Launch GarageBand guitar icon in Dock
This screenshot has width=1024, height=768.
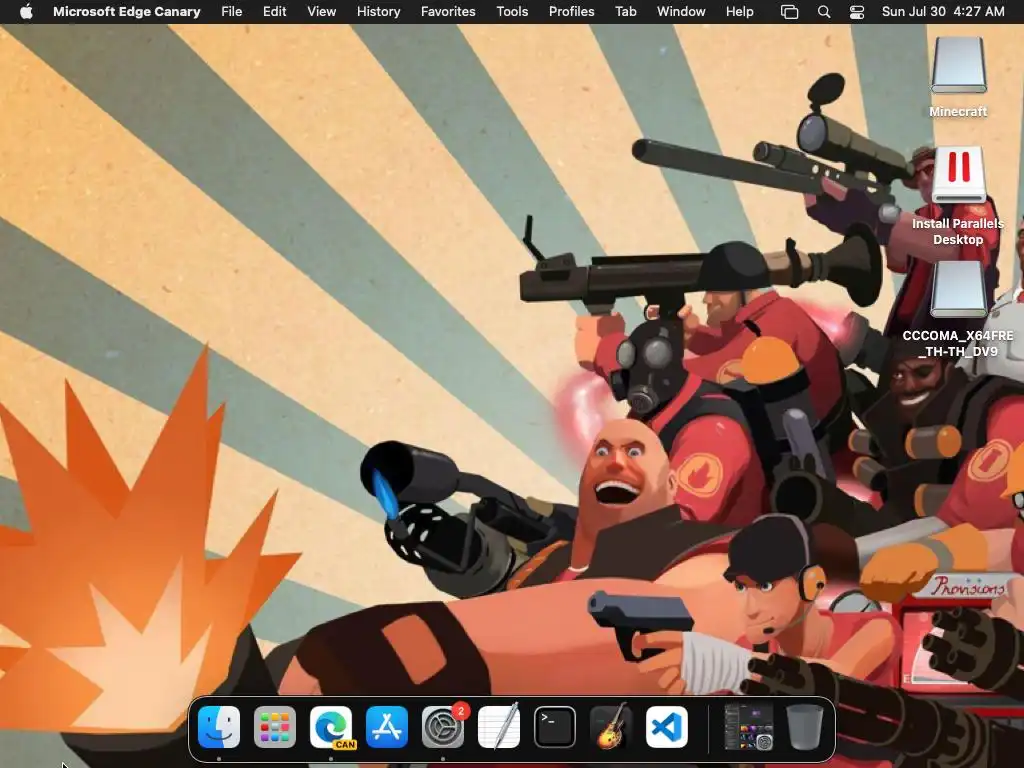[x=611, y=726]
